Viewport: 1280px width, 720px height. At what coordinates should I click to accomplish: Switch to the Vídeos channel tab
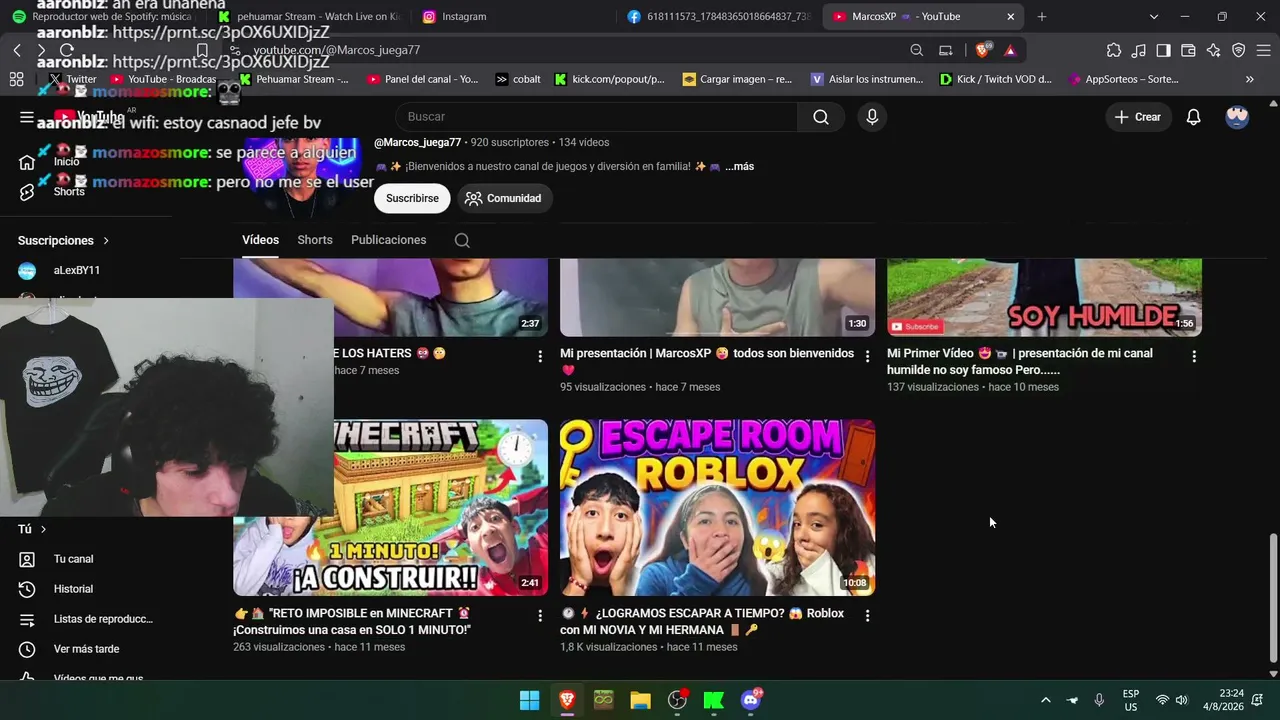click(260, 240)
